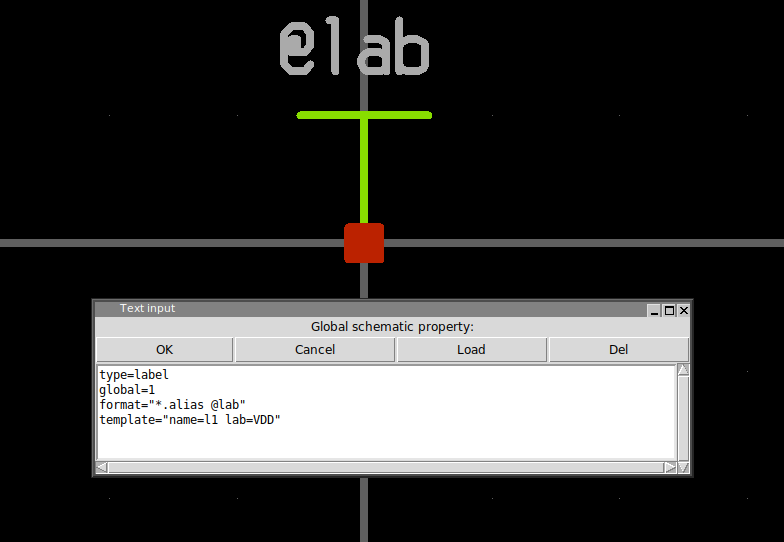Click the template="name=l1 lab=VDD" line

pos(189,420)
